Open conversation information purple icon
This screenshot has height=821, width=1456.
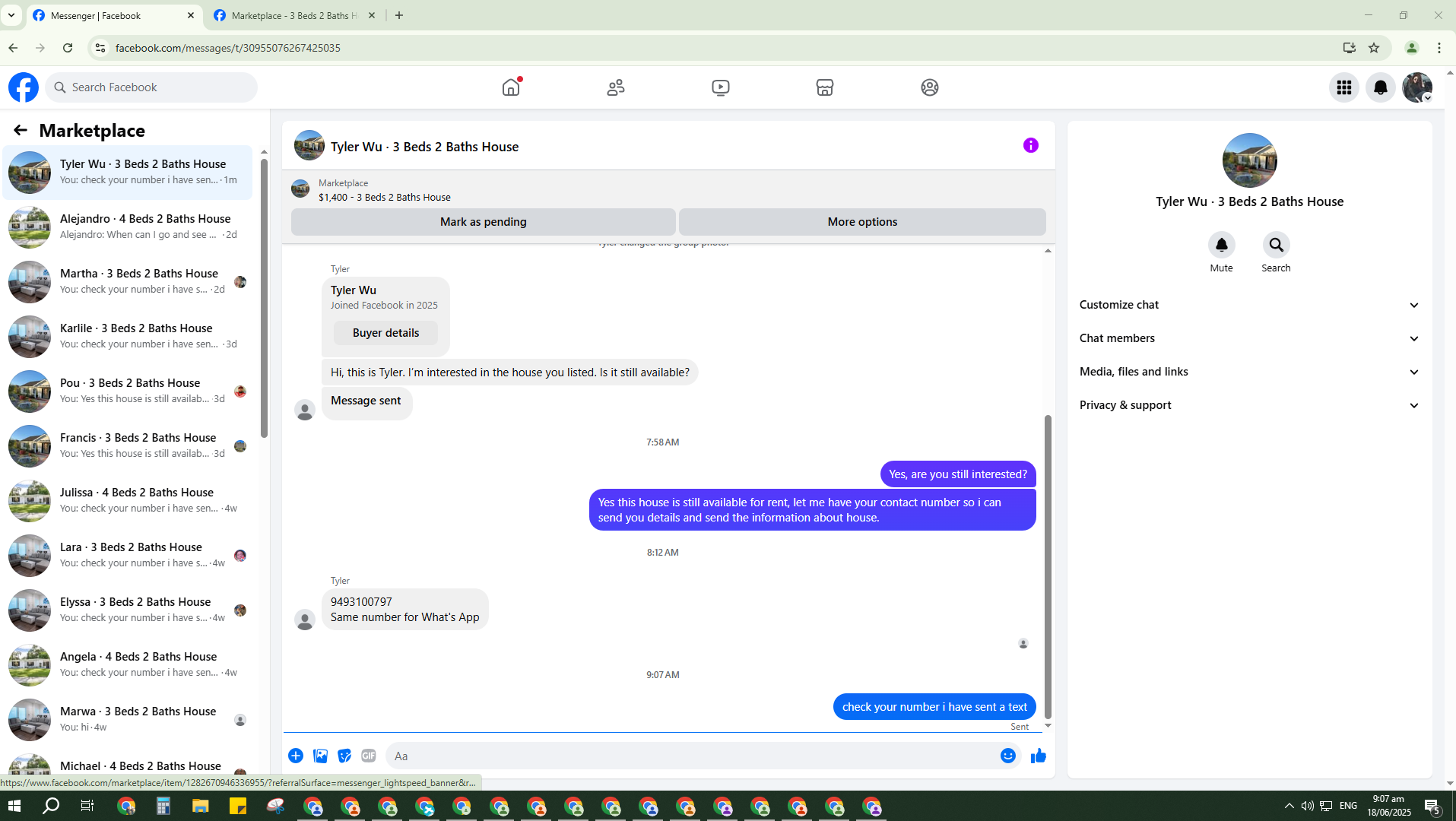pyautogui.click(x=1031, y=145)
